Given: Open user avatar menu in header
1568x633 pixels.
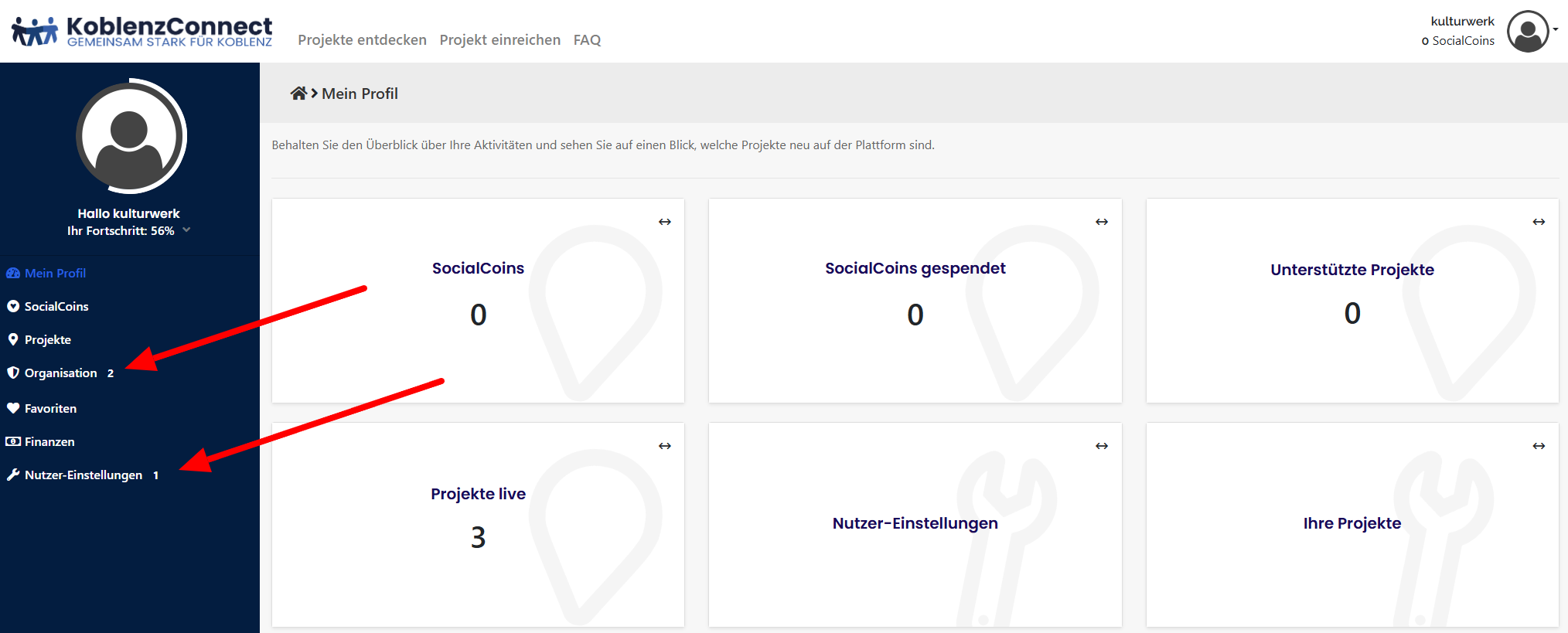Looking at the screenshot, I should pyautogui.click(x=1528, y=32).
